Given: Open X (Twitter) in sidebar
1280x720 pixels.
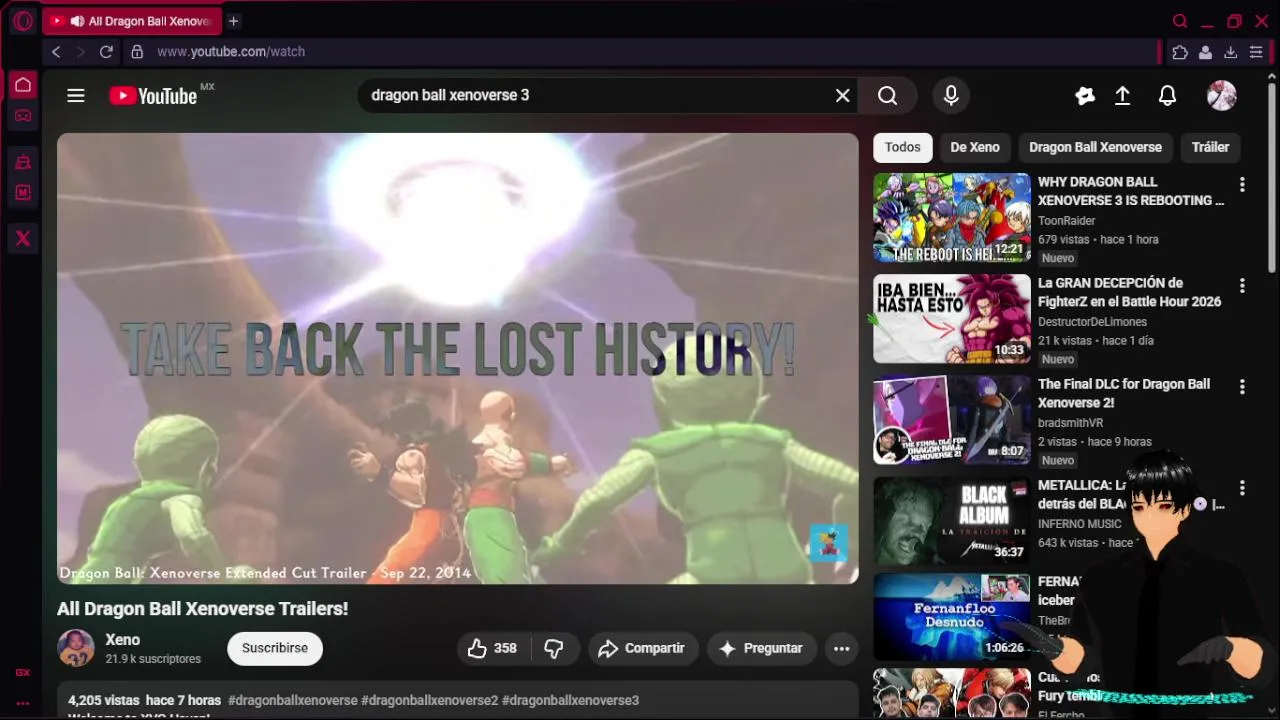Looking at the screenshot, I should [23, 238].
